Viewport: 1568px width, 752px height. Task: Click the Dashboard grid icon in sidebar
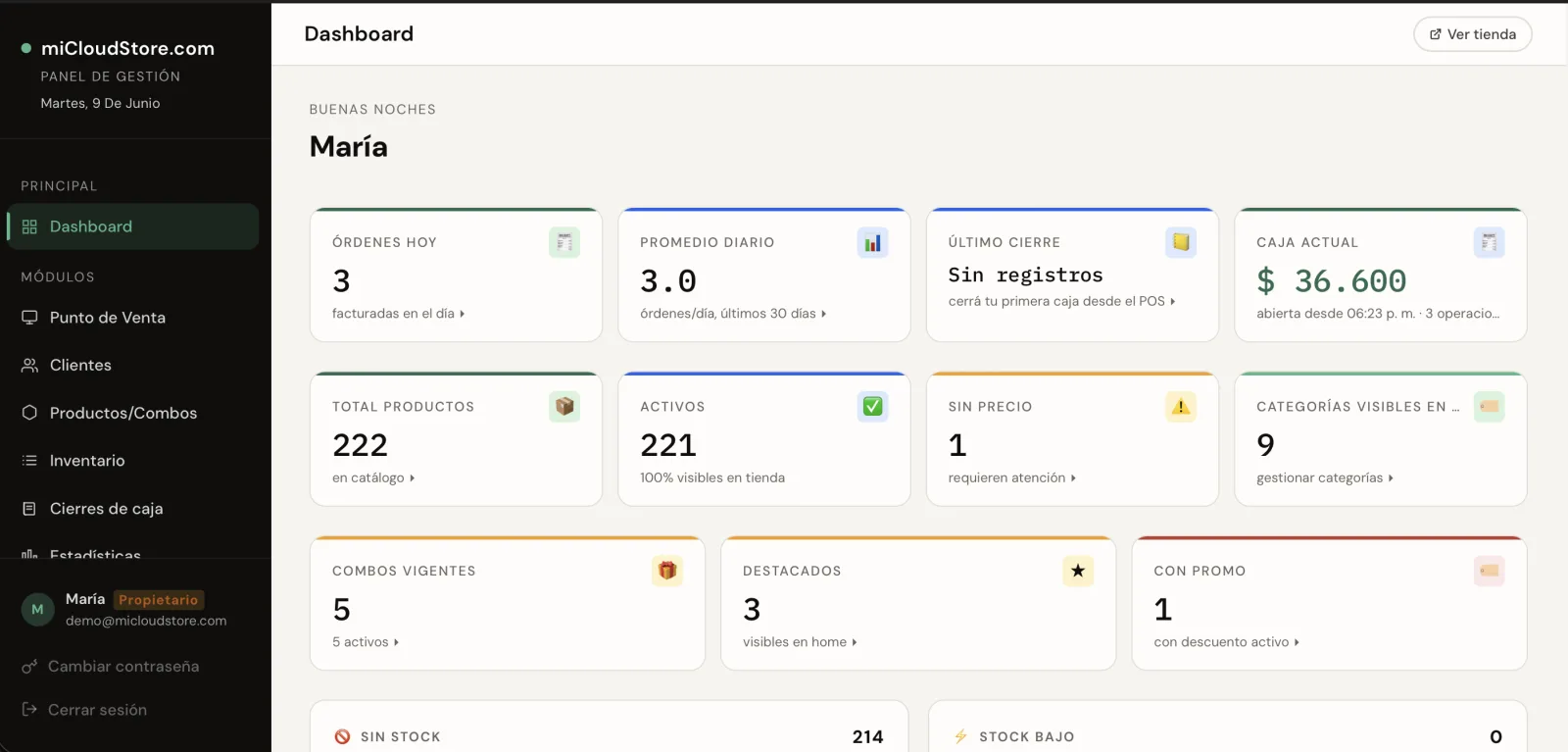tap(29, 226)
